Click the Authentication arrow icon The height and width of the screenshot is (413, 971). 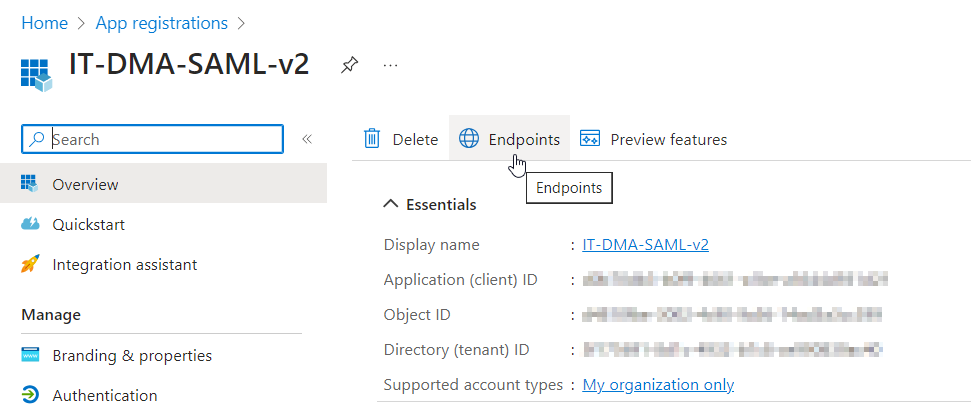click(30, 394)
